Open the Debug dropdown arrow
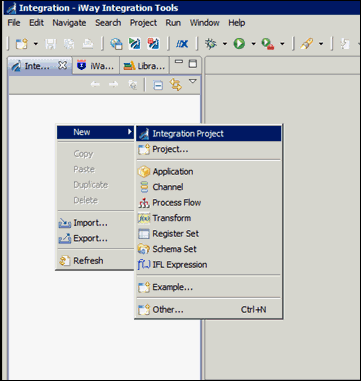 [225, 44]
